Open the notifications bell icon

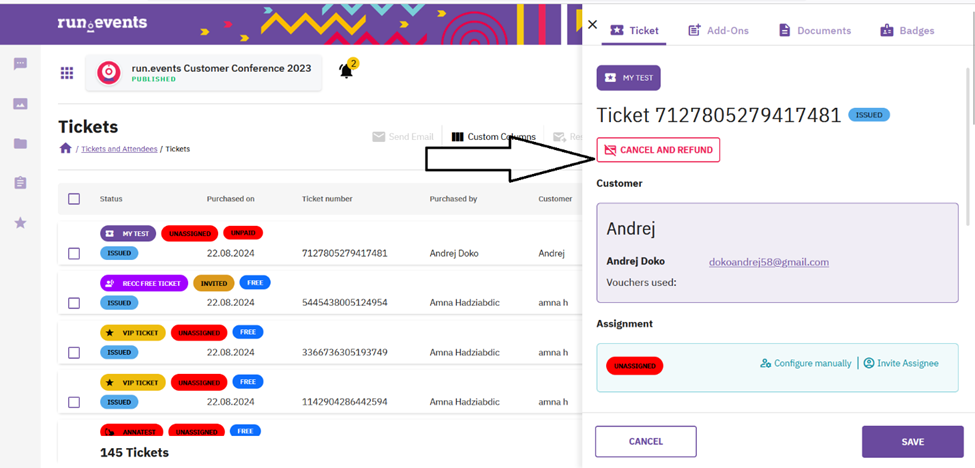pos(346,71)
